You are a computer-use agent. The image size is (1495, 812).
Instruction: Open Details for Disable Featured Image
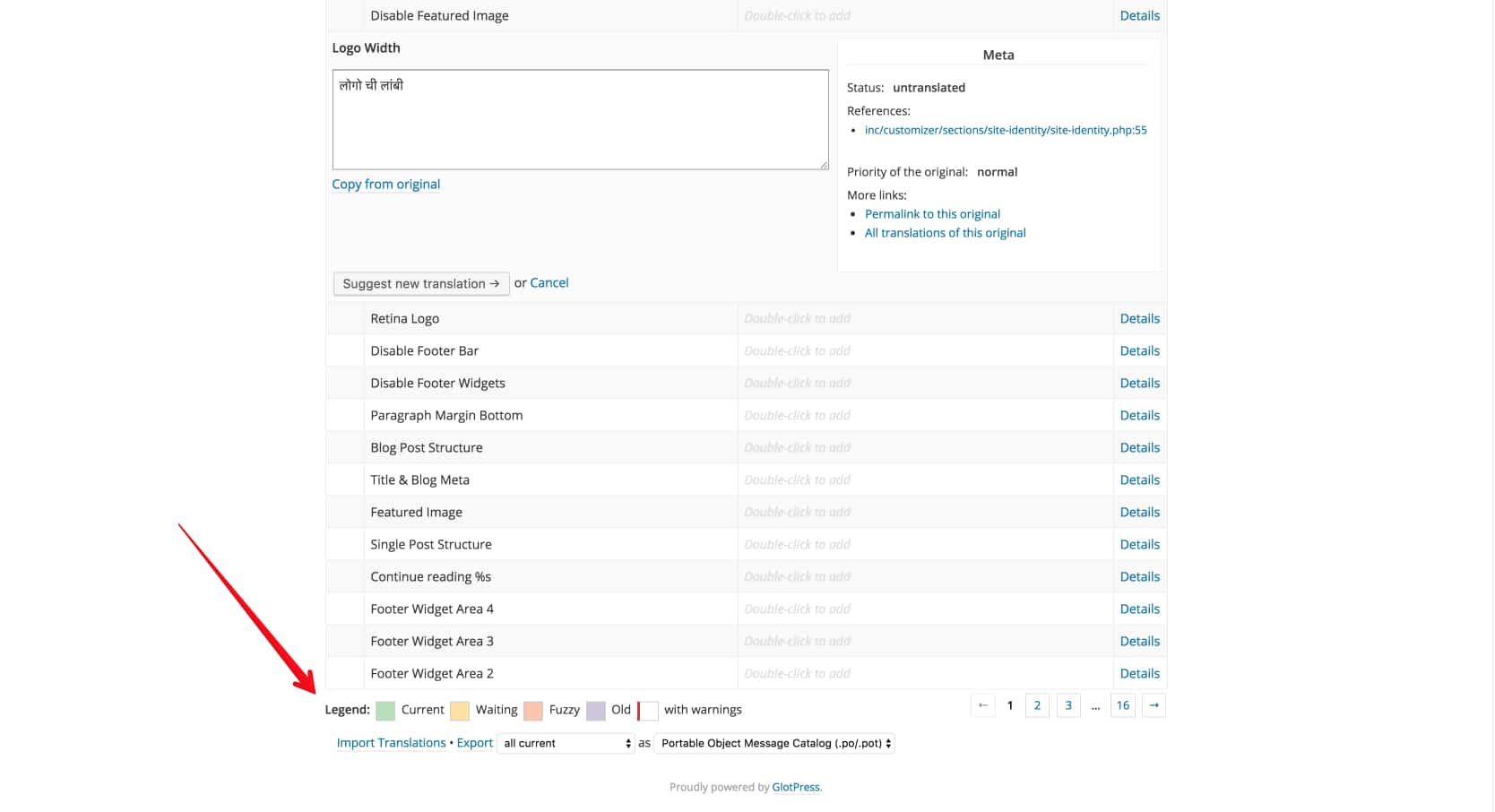1139,15
